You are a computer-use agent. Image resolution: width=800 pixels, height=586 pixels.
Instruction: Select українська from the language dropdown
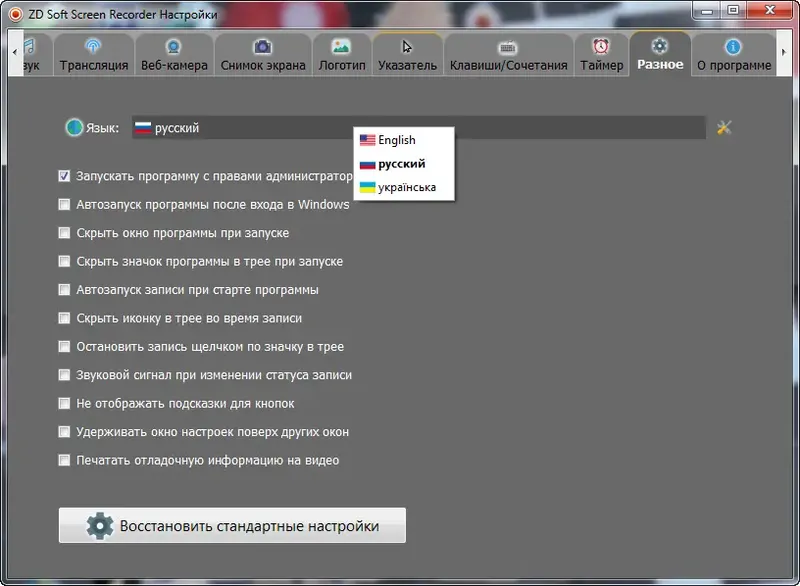pyautogui.click(x=404, y=187)
